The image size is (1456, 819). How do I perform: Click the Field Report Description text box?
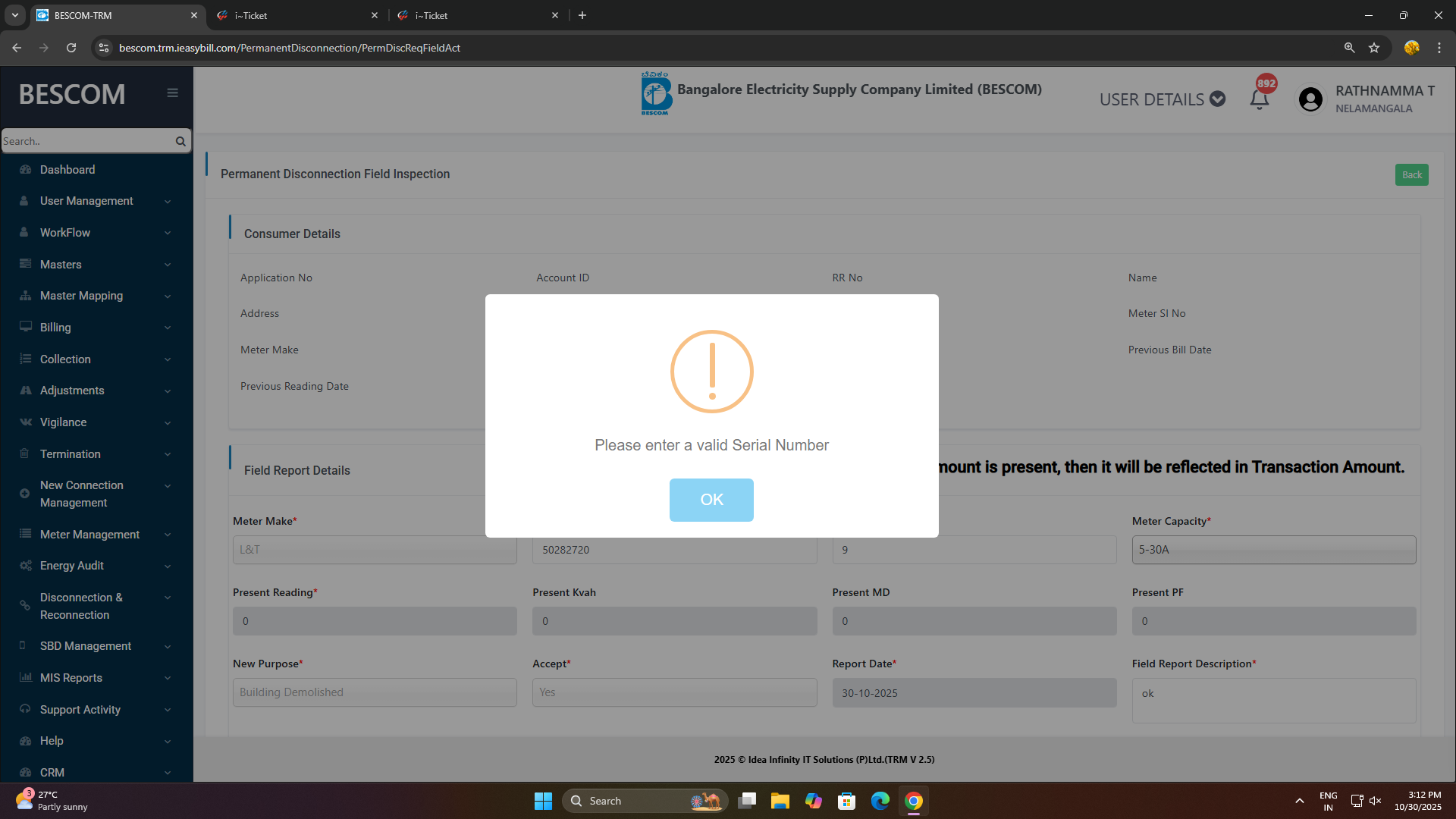pos(1273,700)
